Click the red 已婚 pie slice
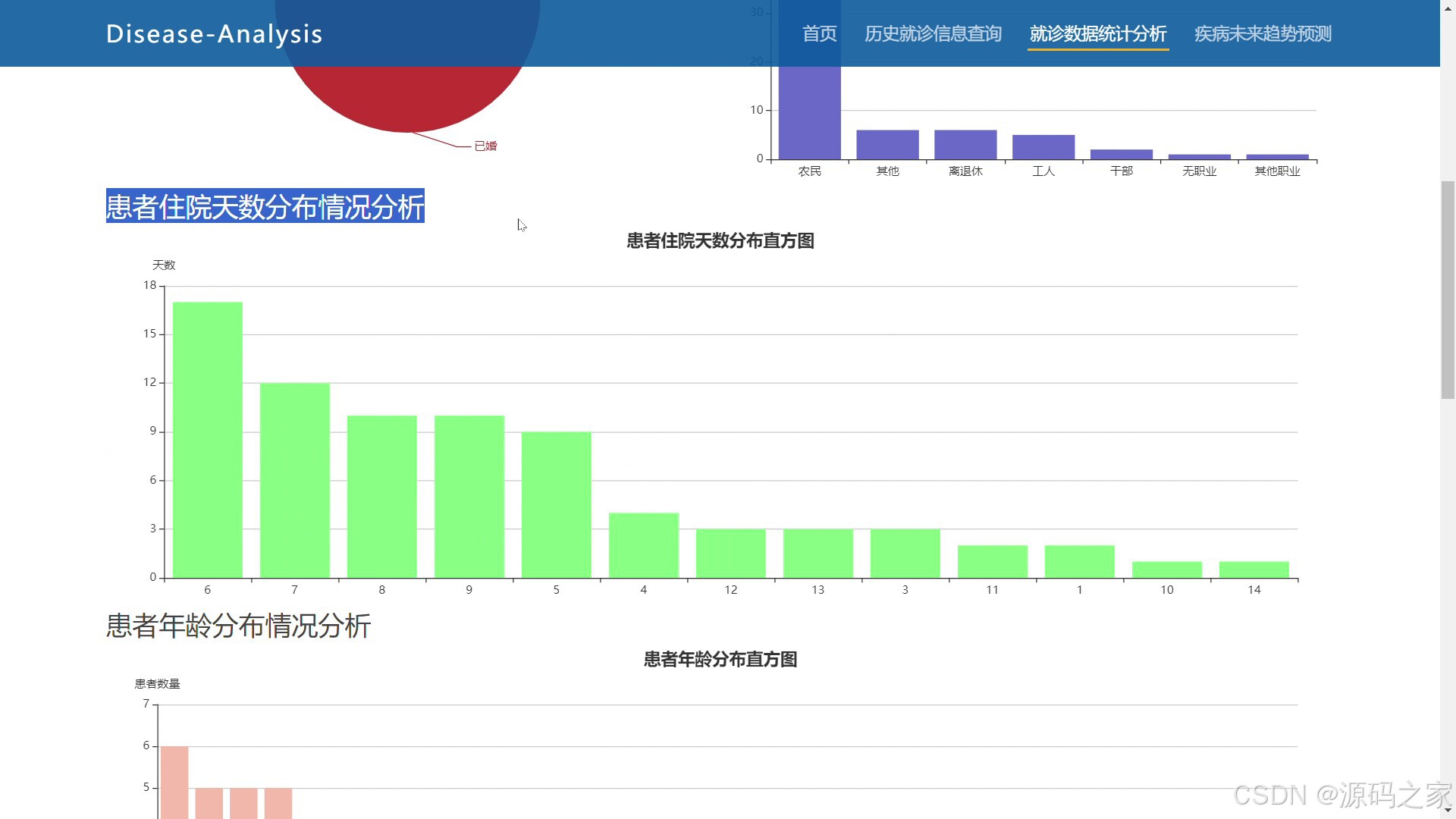The width and height of the screenshot is (1456, 819). 407,99
